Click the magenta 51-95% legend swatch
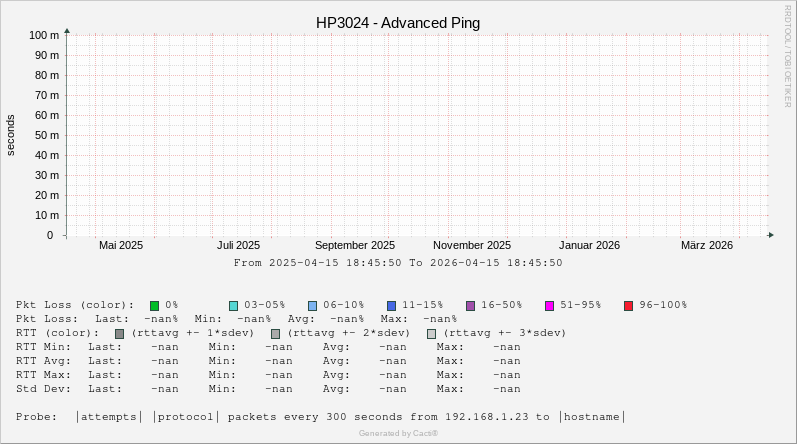Image resolution: width=797 pixels, height=444 pixels. tap(549, 306)
